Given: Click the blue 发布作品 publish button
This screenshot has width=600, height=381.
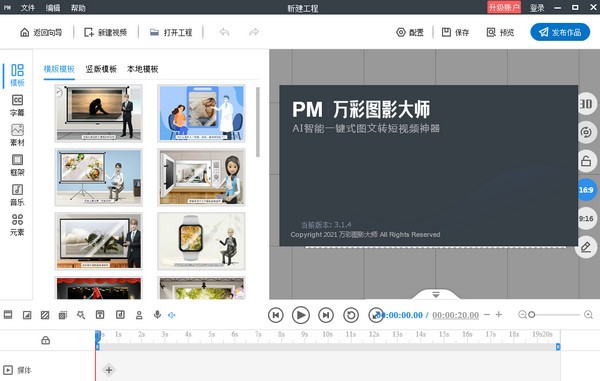Looking at the screenshot, I should click(560, 33).
